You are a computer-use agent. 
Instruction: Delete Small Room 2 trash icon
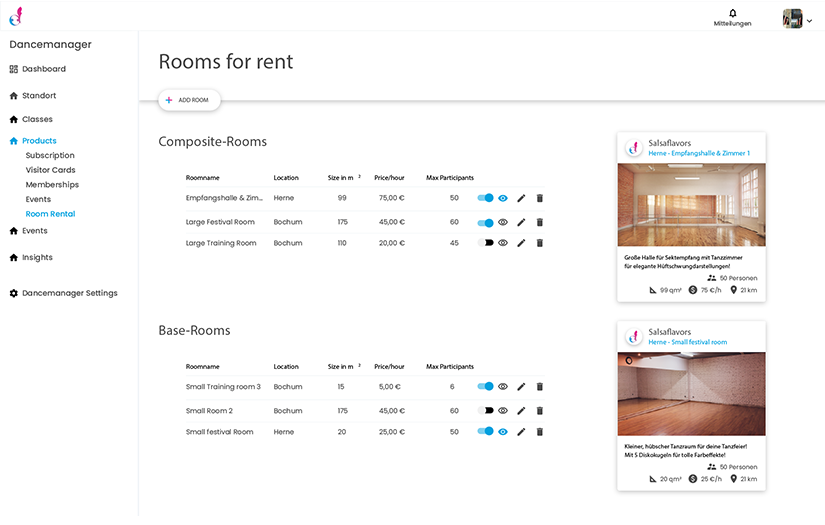[x=539, y=411]
